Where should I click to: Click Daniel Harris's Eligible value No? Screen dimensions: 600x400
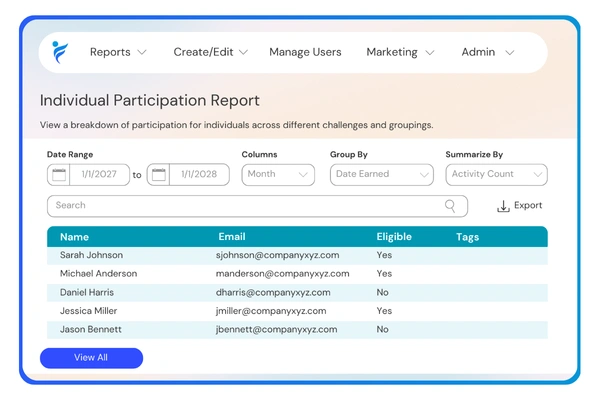pyautogui.click(x=383, y=292)
